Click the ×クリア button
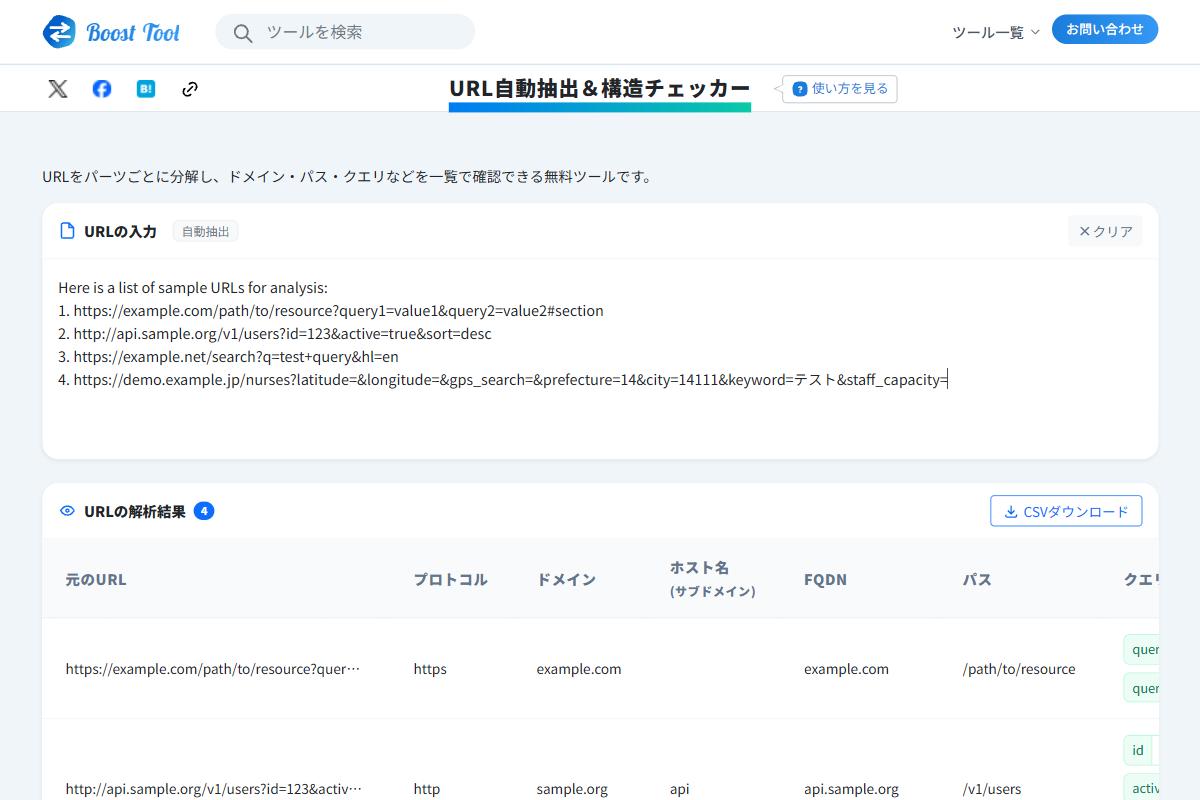 point(1105,231)
